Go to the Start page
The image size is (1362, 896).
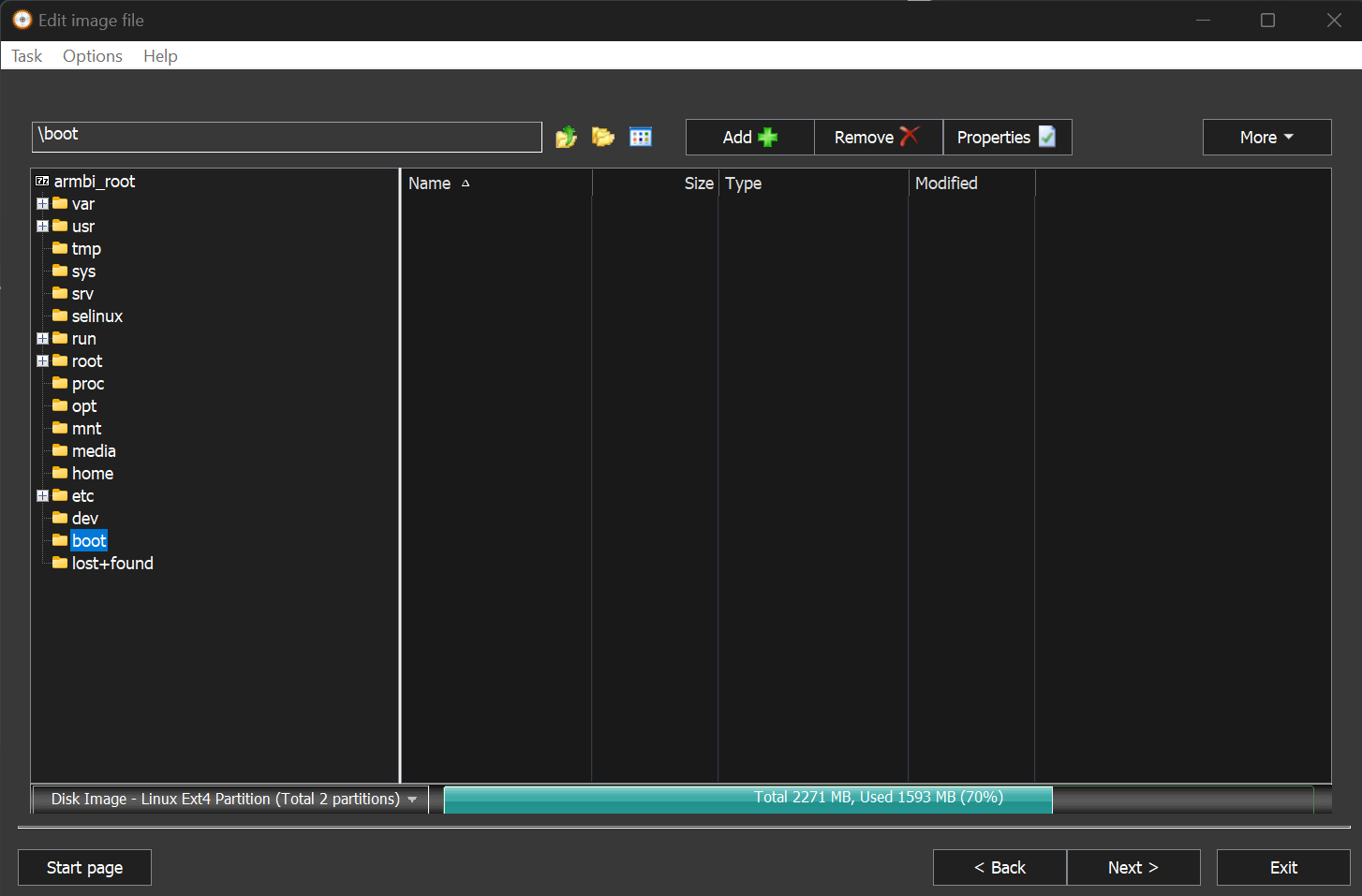84,868
